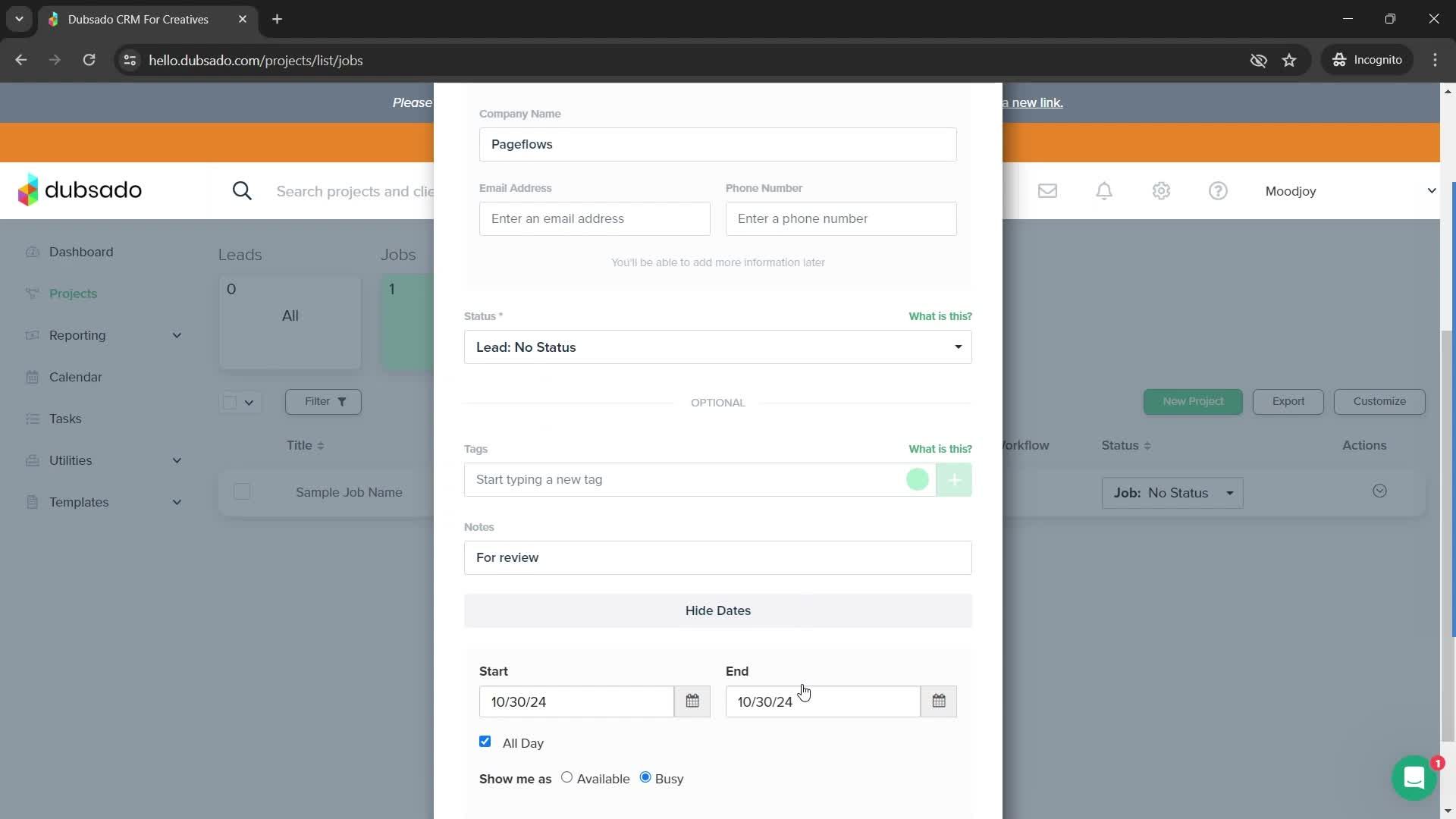This screenshot has height=819, width=1456.
Task: Open the mail inbox icon
Action: click(1047, 191)
